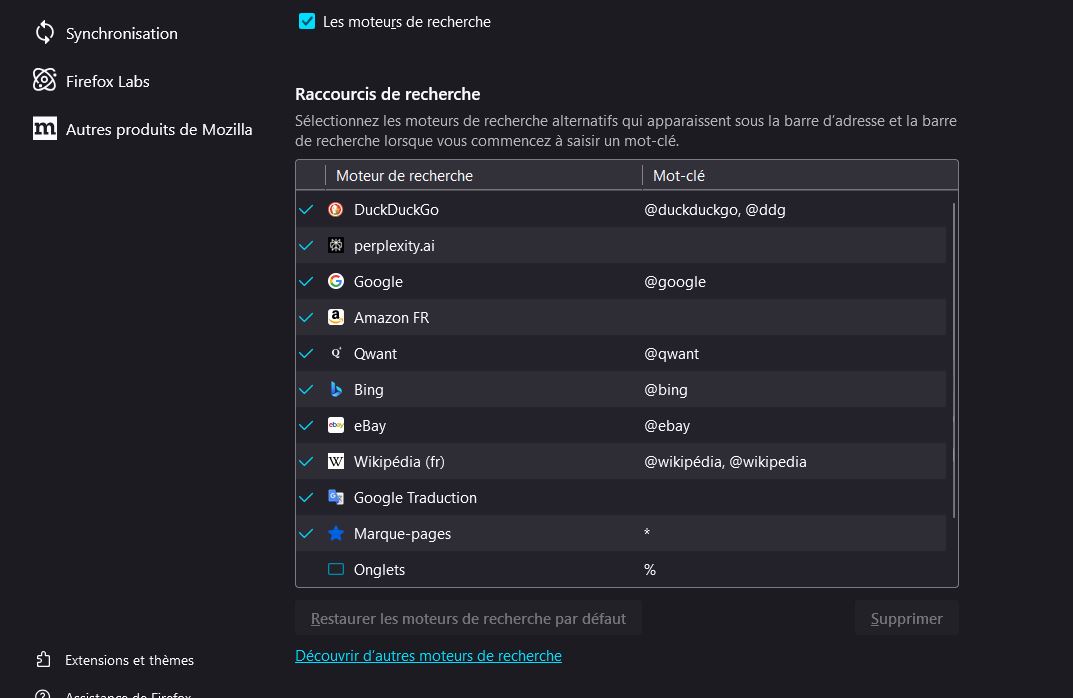The image size is (1073, 698).
Task: Toggle the DuckDuckGo row checkmark
Action: 306,209
